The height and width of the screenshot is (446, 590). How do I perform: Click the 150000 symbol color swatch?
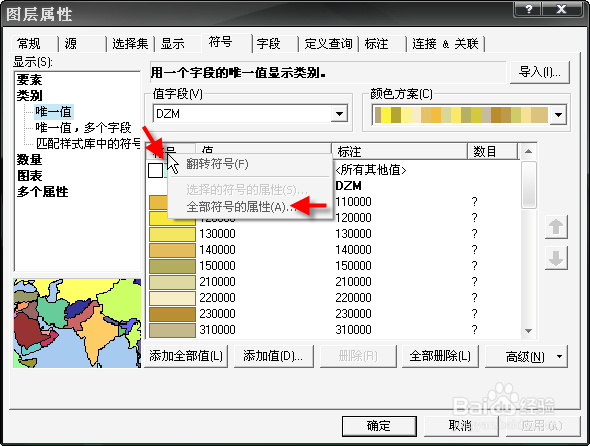tap(172, 266)
